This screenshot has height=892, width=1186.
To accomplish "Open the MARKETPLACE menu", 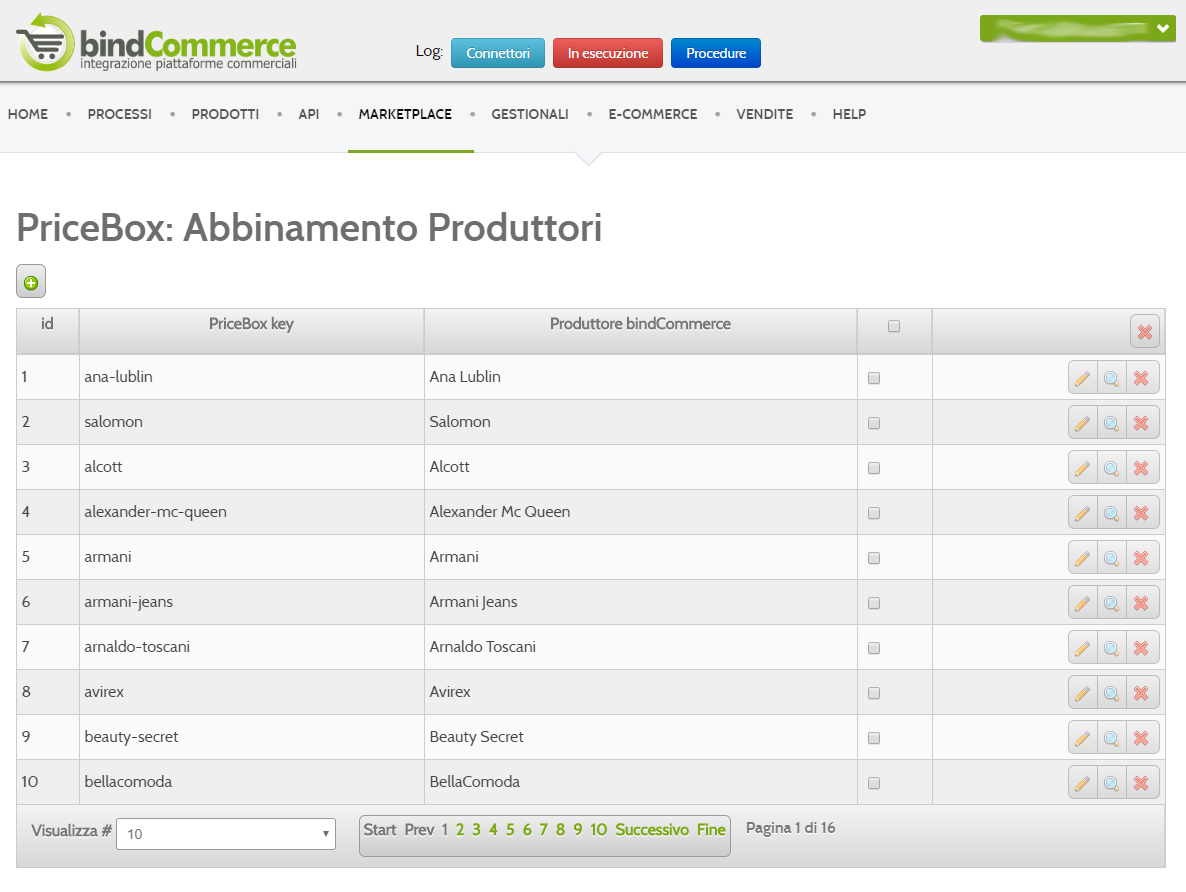I will pyautogui.click(x=405, y=114).
